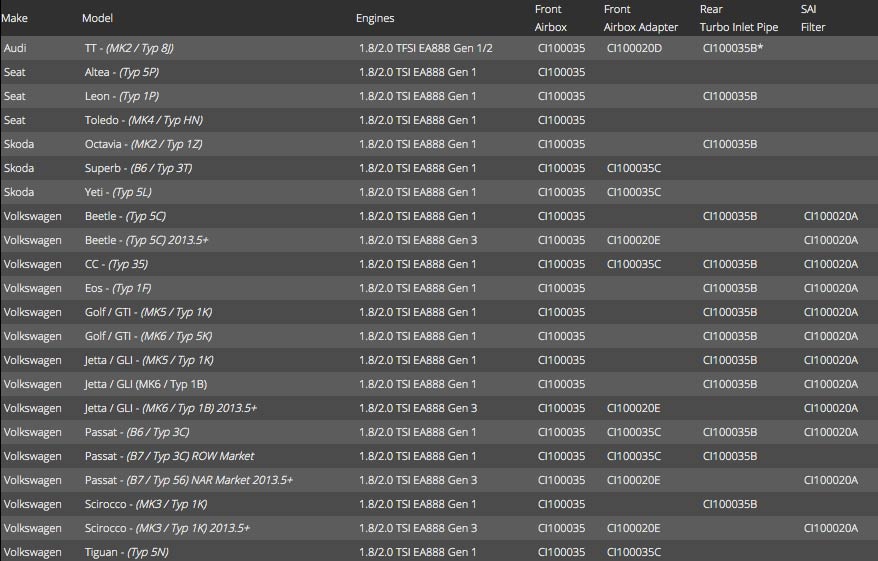
Task: Click CI100020E in the Beetle 2013.5+ row
Action: pyautogui.click(x=633, y=240)
